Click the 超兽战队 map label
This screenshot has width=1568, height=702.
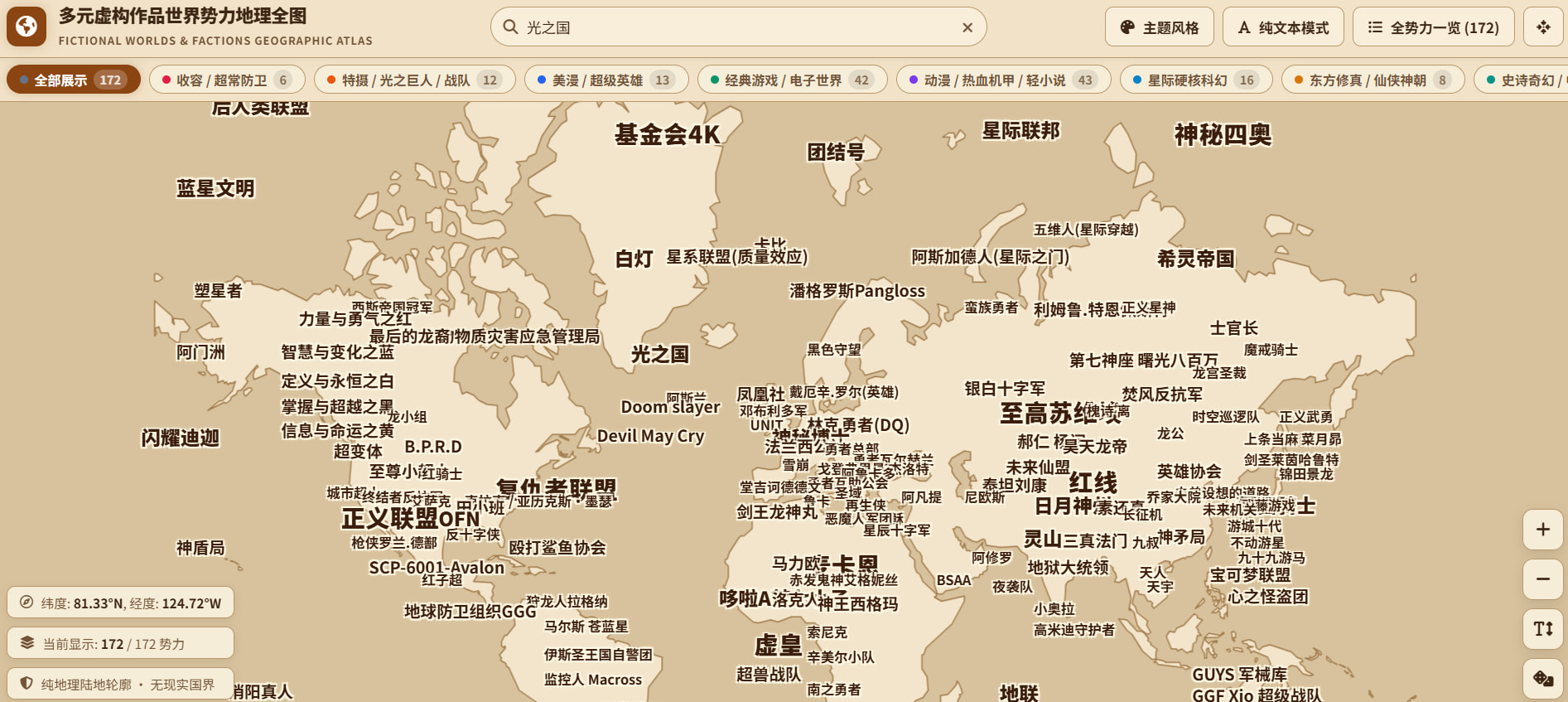click(769, 675)
